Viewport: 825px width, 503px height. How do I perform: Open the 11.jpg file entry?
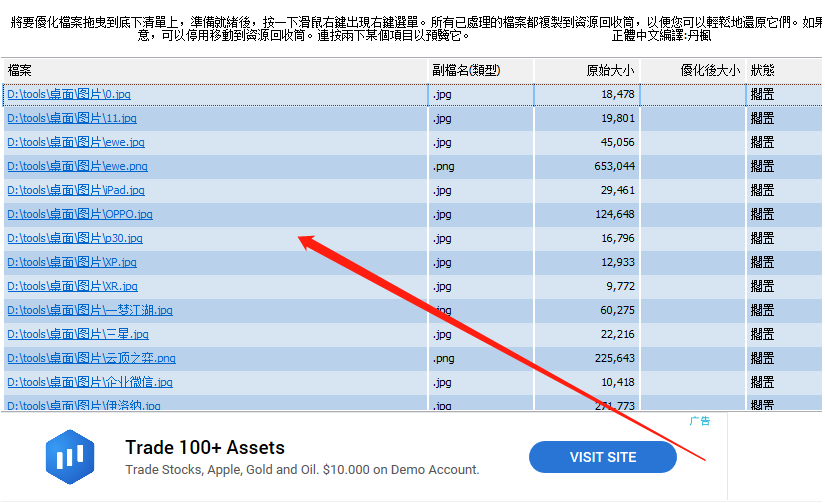click(x=71, y=119)
